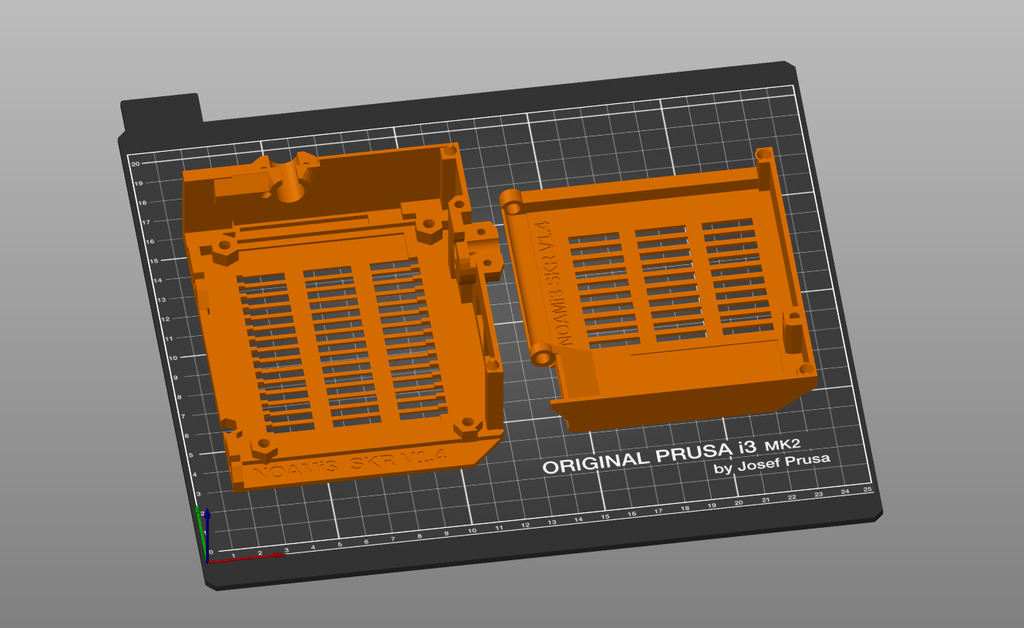This screenshot has height=628, width=1024.
Task: Click the number 25 on the bed ruler
Action: [866, 492]
